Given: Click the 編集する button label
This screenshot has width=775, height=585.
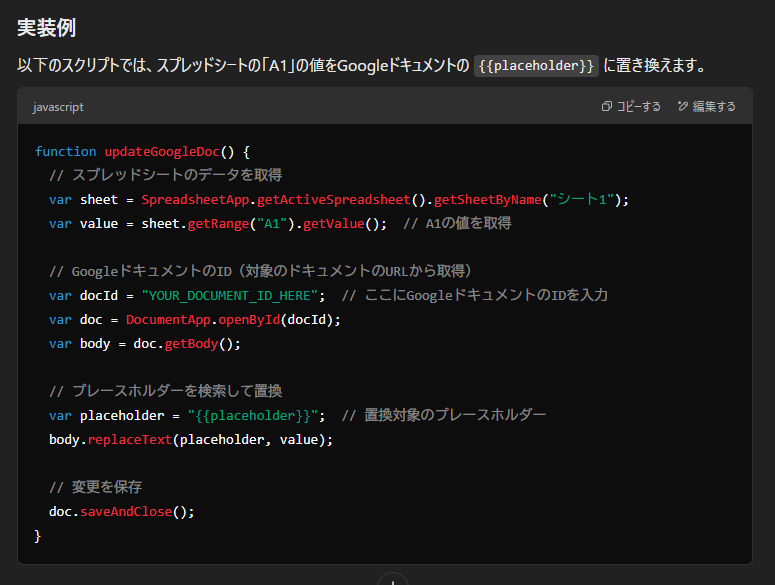Looking at the screenshot, I should (714, 106).
